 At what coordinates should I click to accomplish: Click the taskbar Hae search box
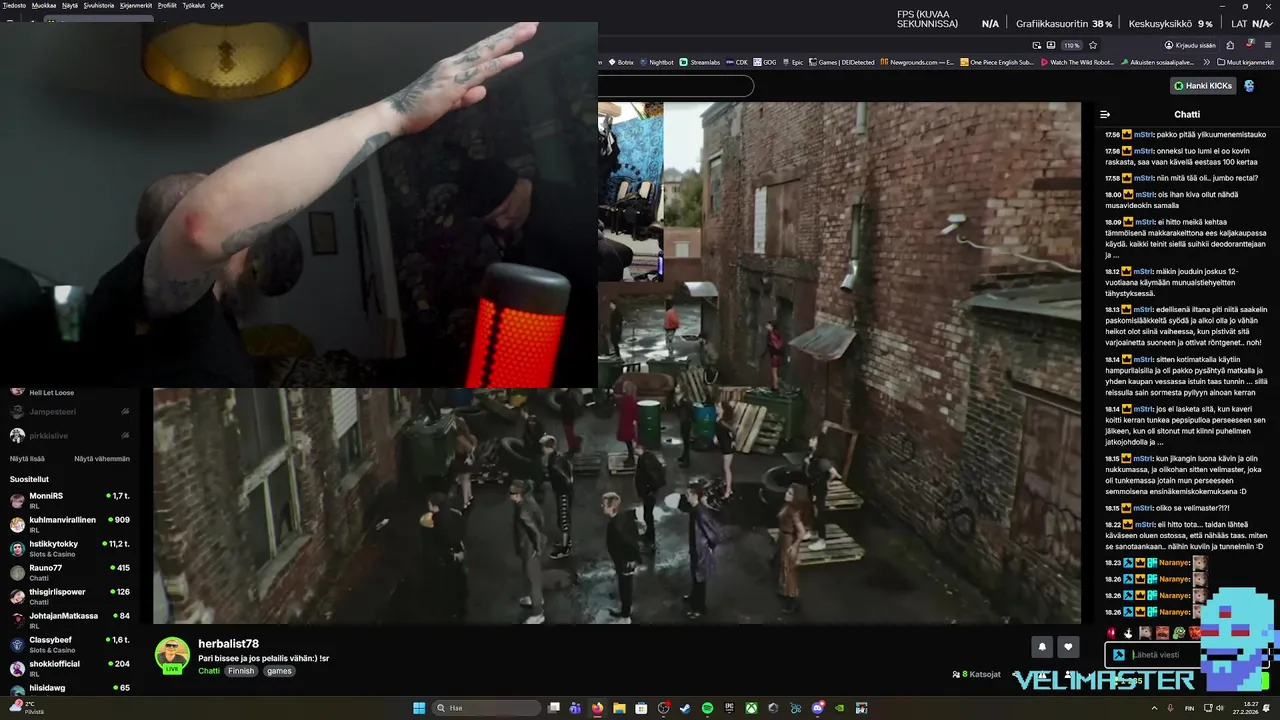click(x=486, y=708)
